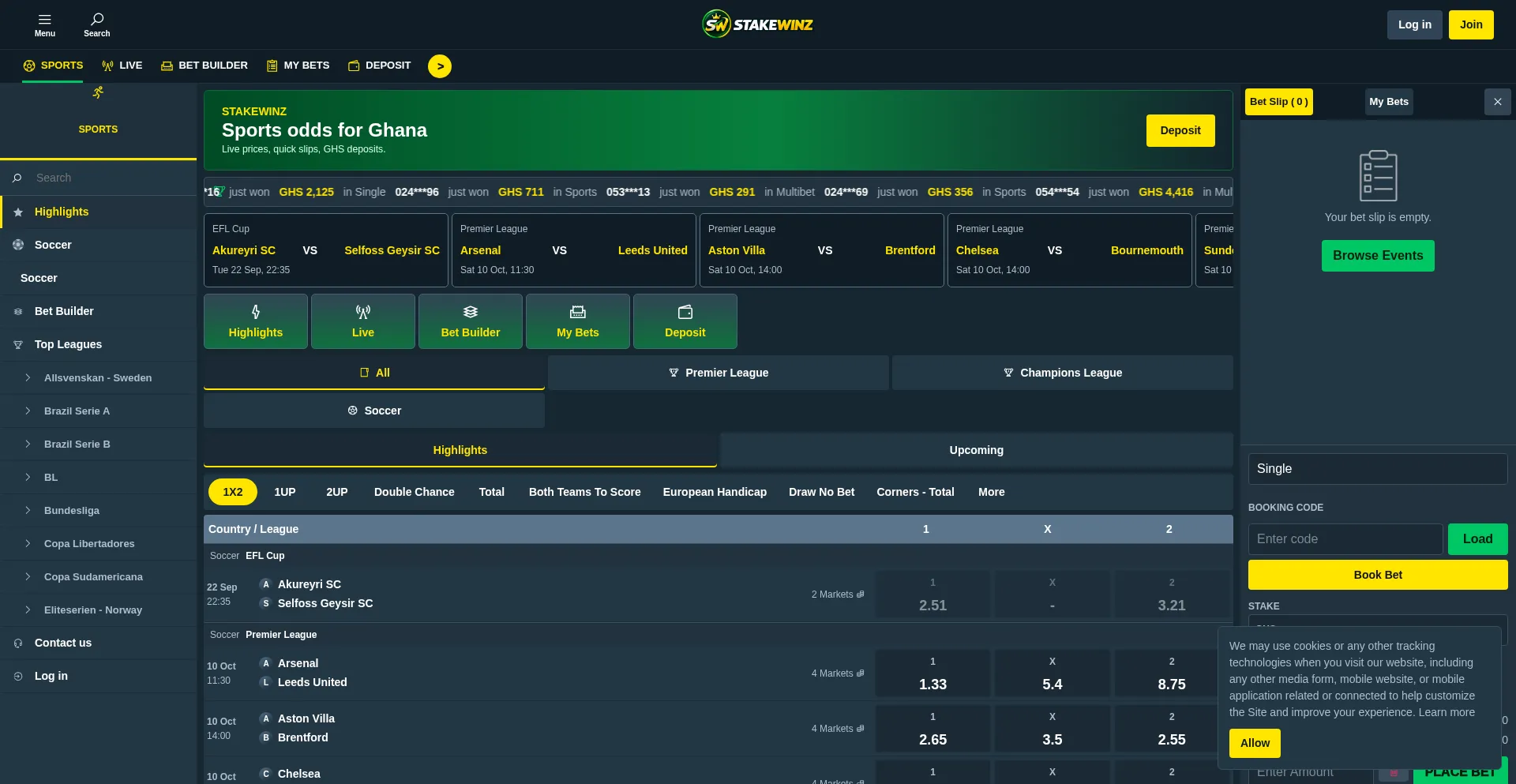Open Arsenal vs Leeds United match card
This screenshot has width=1516, height=784.
click(574, 250)
